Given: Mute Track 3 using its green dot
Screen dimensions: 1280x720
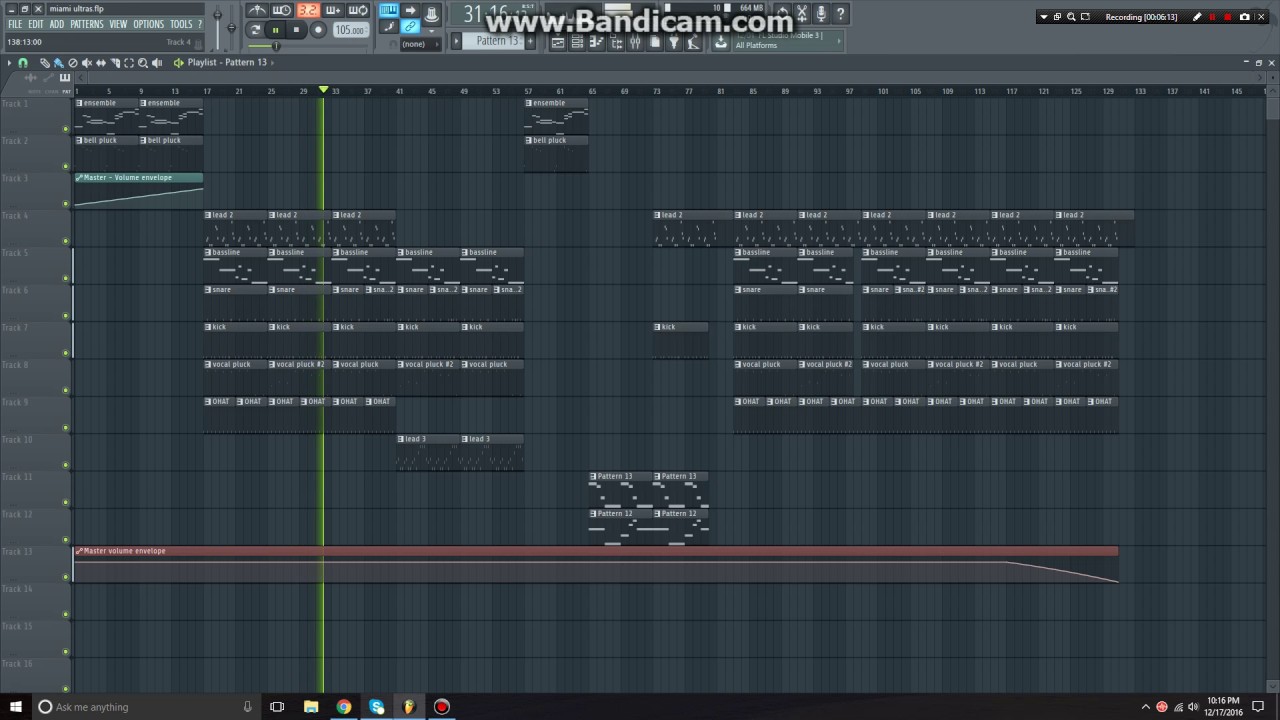Looking at the screenshot, I should [x=66, y=203].
